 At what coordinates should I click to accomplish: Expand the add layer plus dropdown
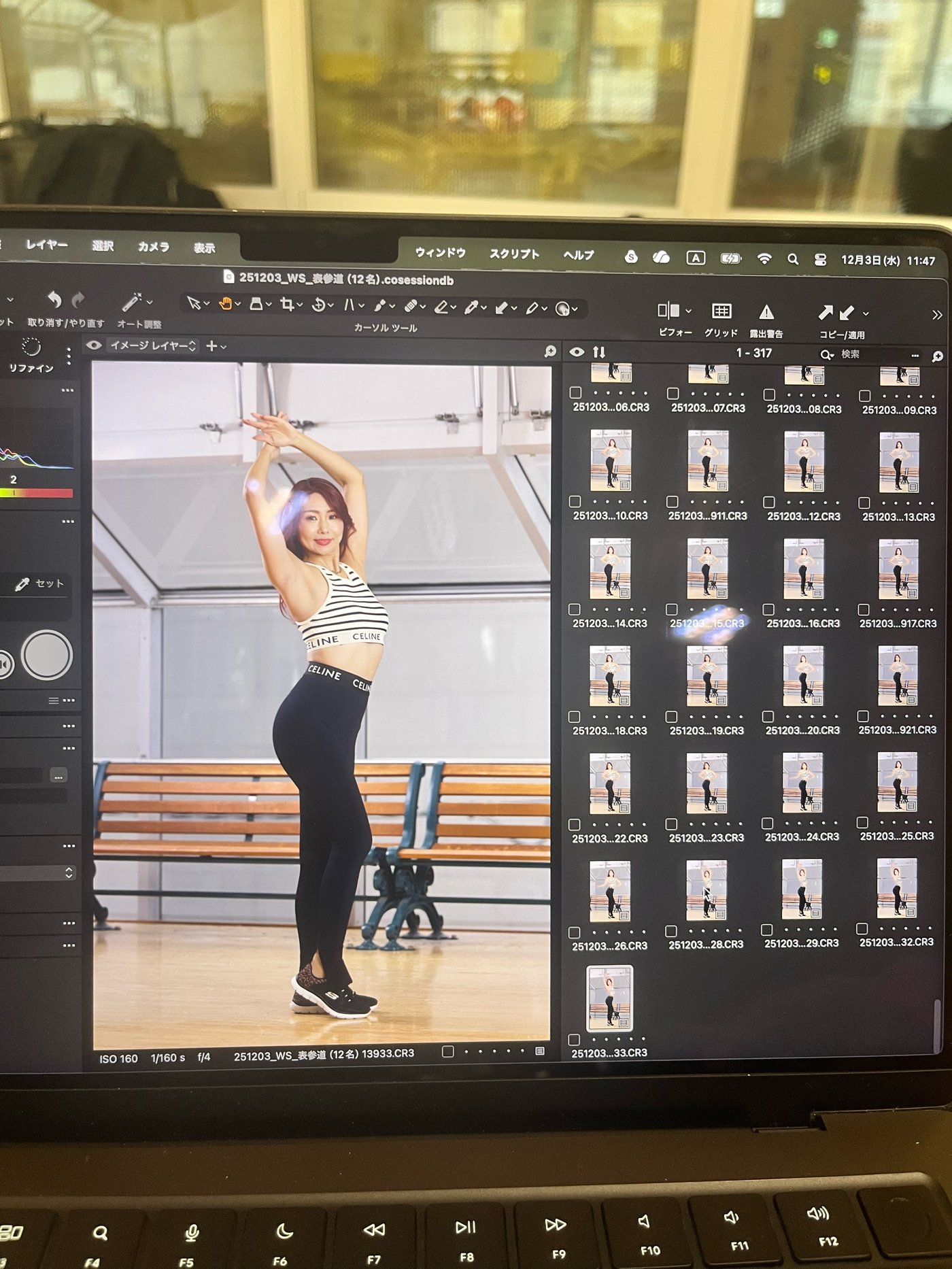pyautogui.click(x=216, y=346)
